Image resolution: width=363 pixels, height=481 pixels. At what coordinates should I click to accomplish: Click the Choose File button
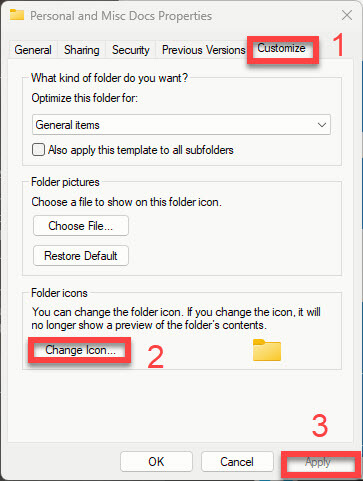[x=81, y=226]
